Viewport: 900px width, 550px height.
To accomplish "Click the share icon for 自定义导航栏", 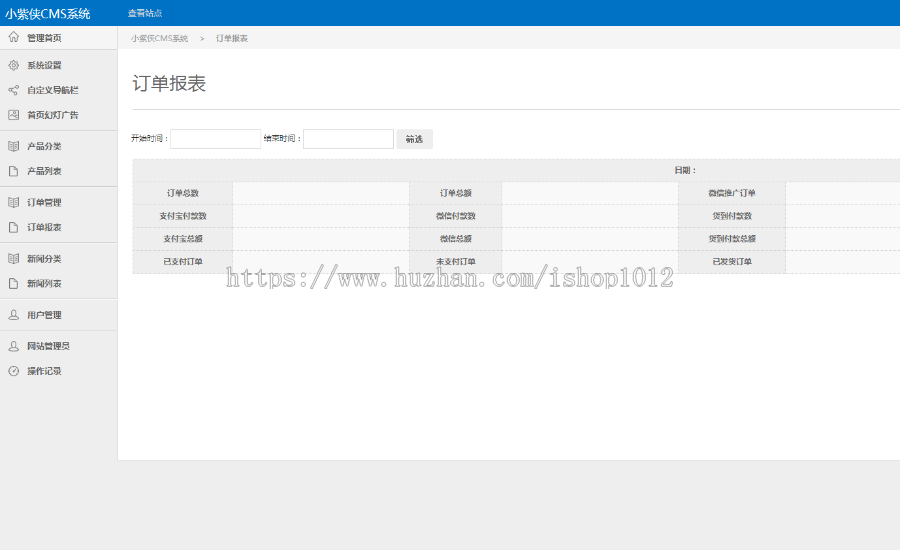I will coord(13,90).
